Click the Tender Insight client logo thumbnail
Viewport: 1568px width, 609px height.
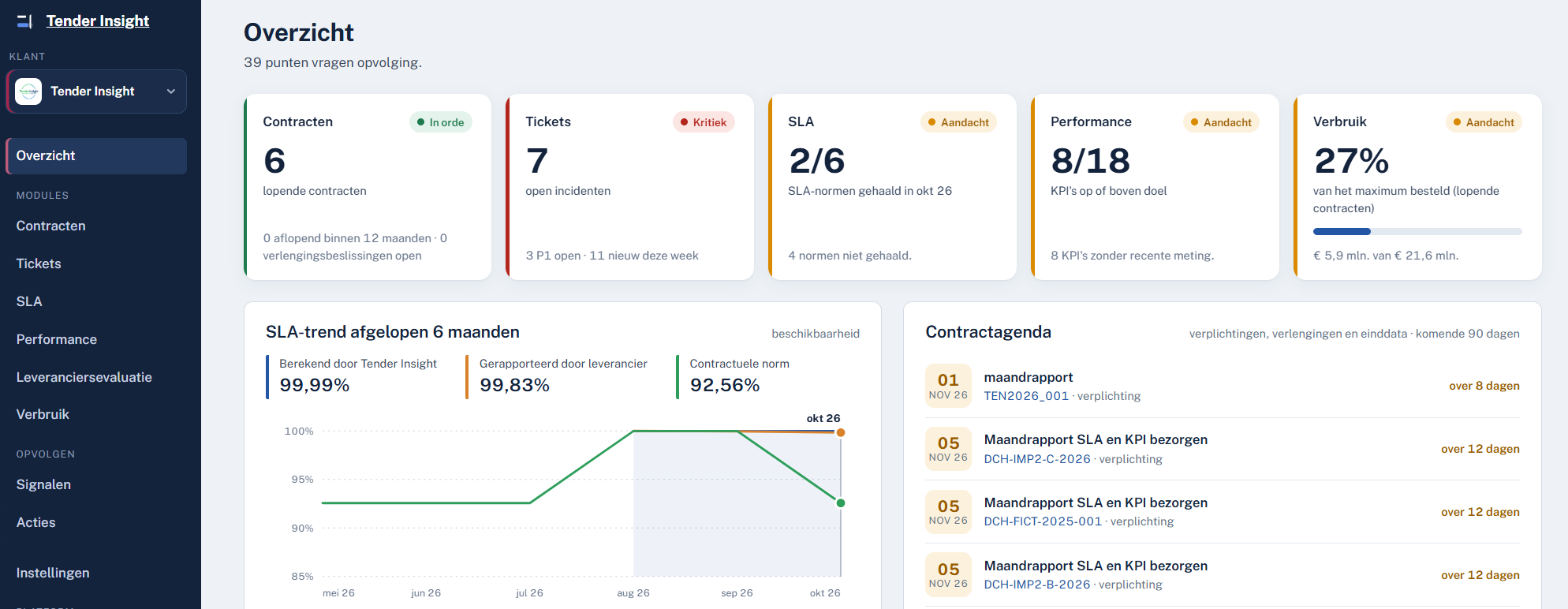(28, 92)
